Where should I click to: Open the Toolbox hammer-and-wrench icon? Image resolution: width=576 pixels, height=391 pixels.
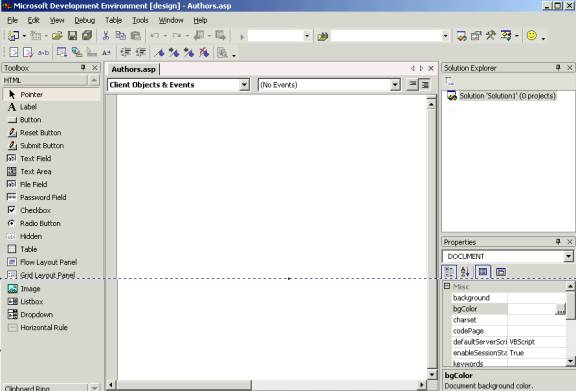(x=491, y=36)
